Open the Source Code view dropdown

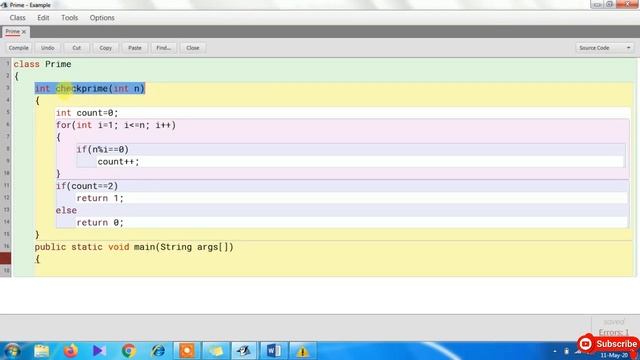tap(604, 48)
